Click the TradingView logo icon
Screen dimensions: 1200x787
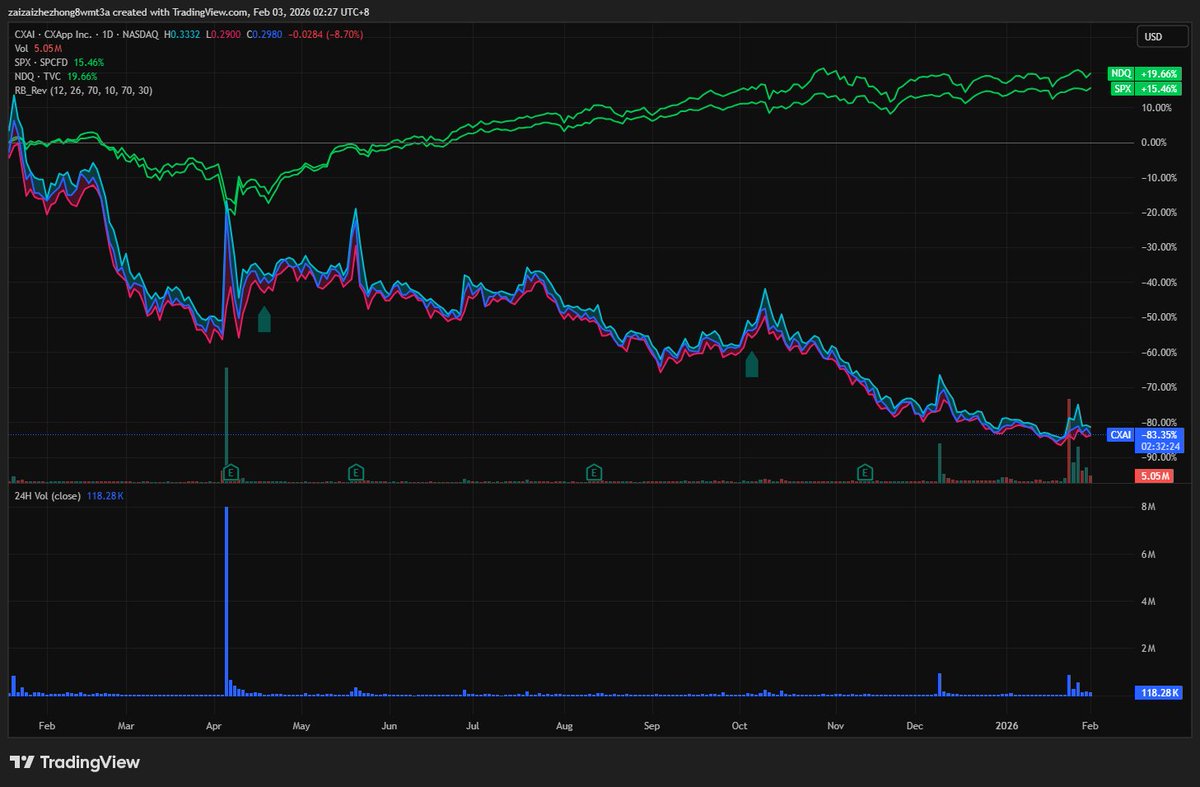[22, 762]
